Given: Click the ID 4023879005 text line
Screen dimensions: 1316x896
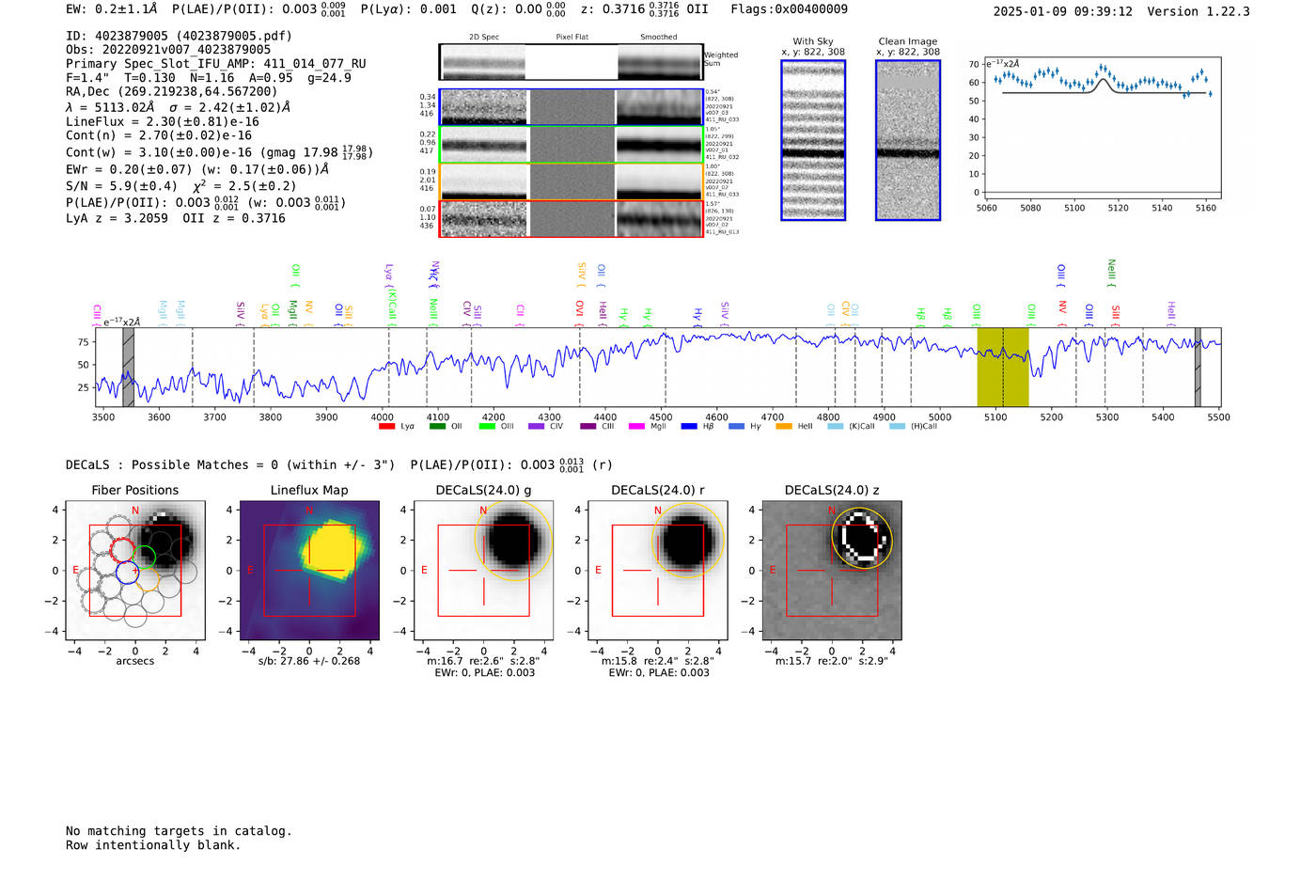Looking at the screenshot, I should [x=179, y=36].
